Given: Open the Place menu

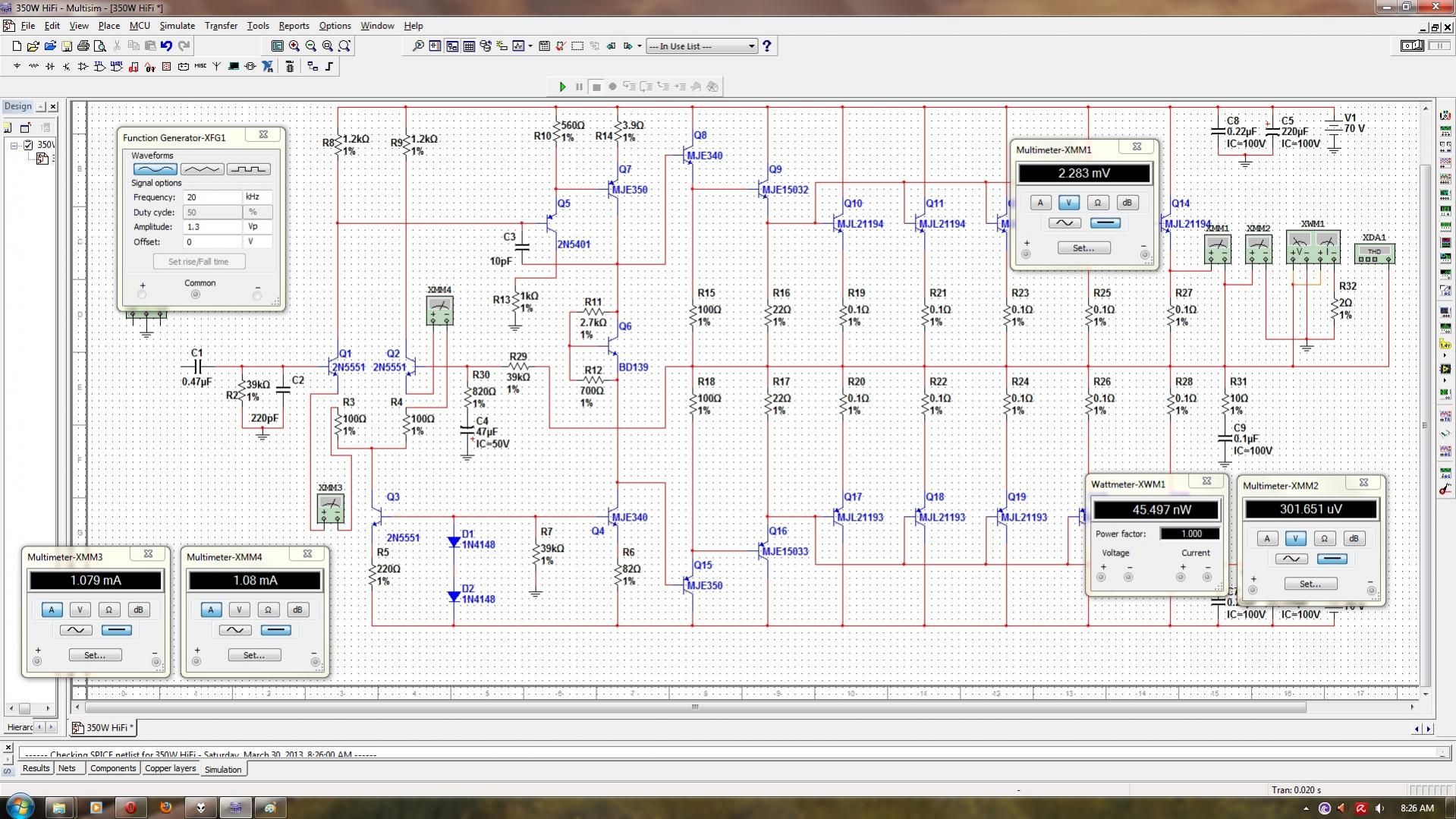Looking at the screenshot, I should [108, 26].
